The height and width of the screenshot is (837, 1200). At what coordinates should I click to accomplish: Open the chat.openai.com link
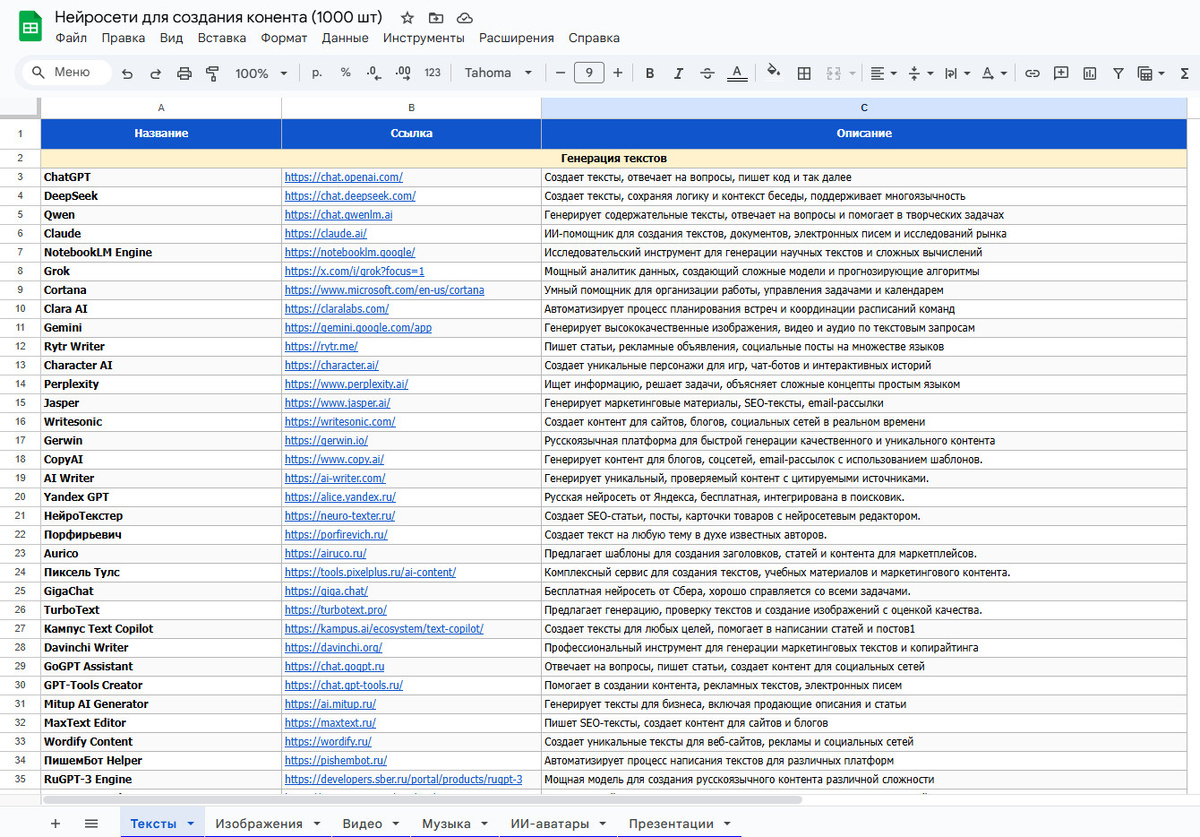click(343, 177)
